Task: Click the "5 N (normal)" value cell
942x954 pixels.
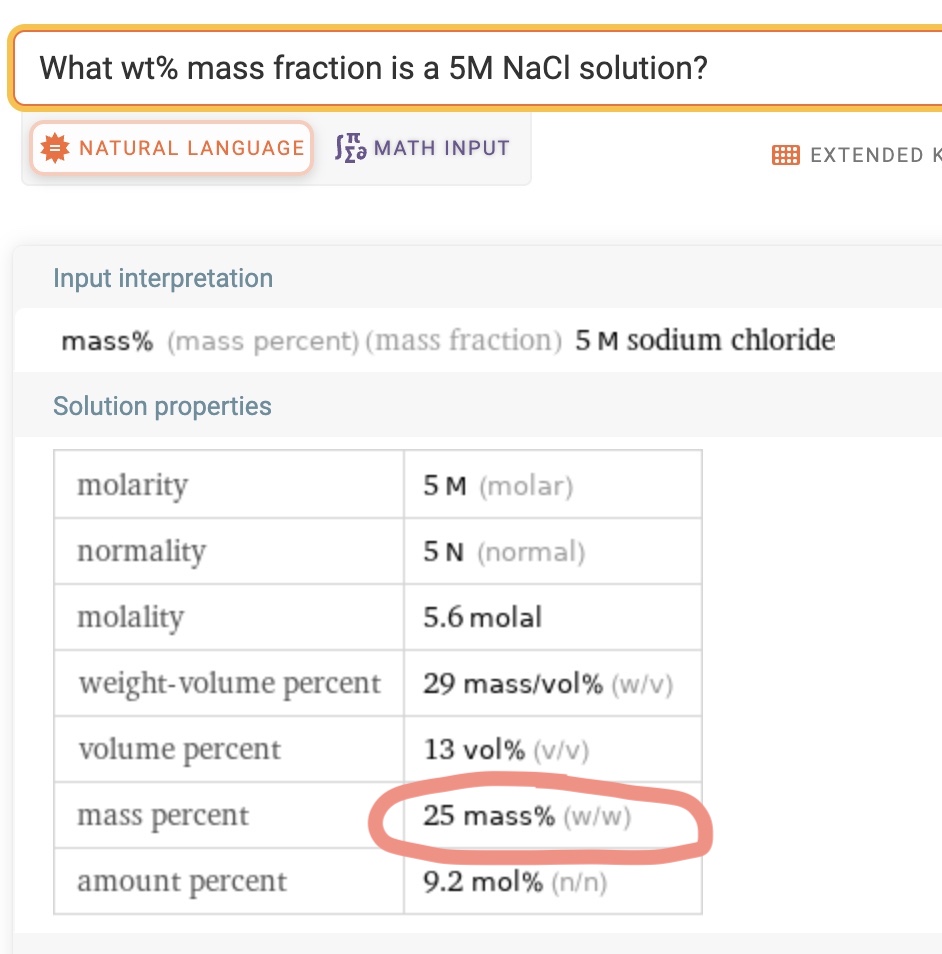Action: tap(503, 551)
